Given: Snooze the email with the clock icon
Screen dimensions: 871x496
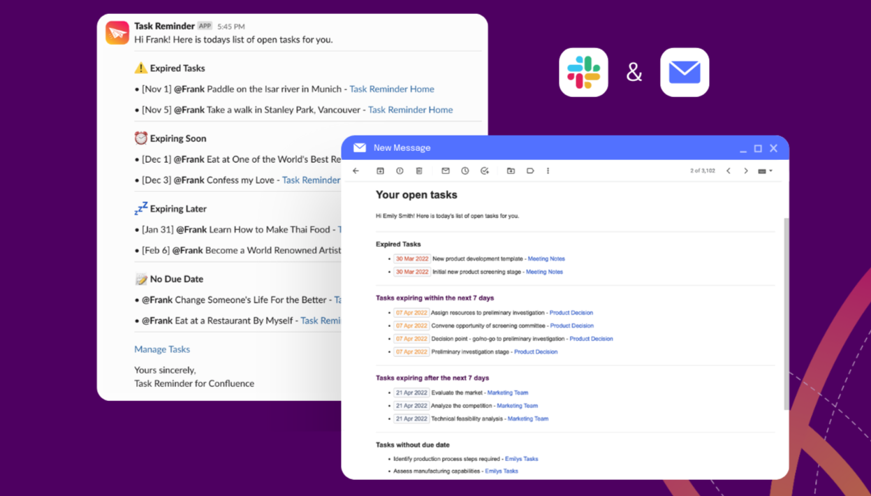Looking at the screenshot, I should point(465,171).
